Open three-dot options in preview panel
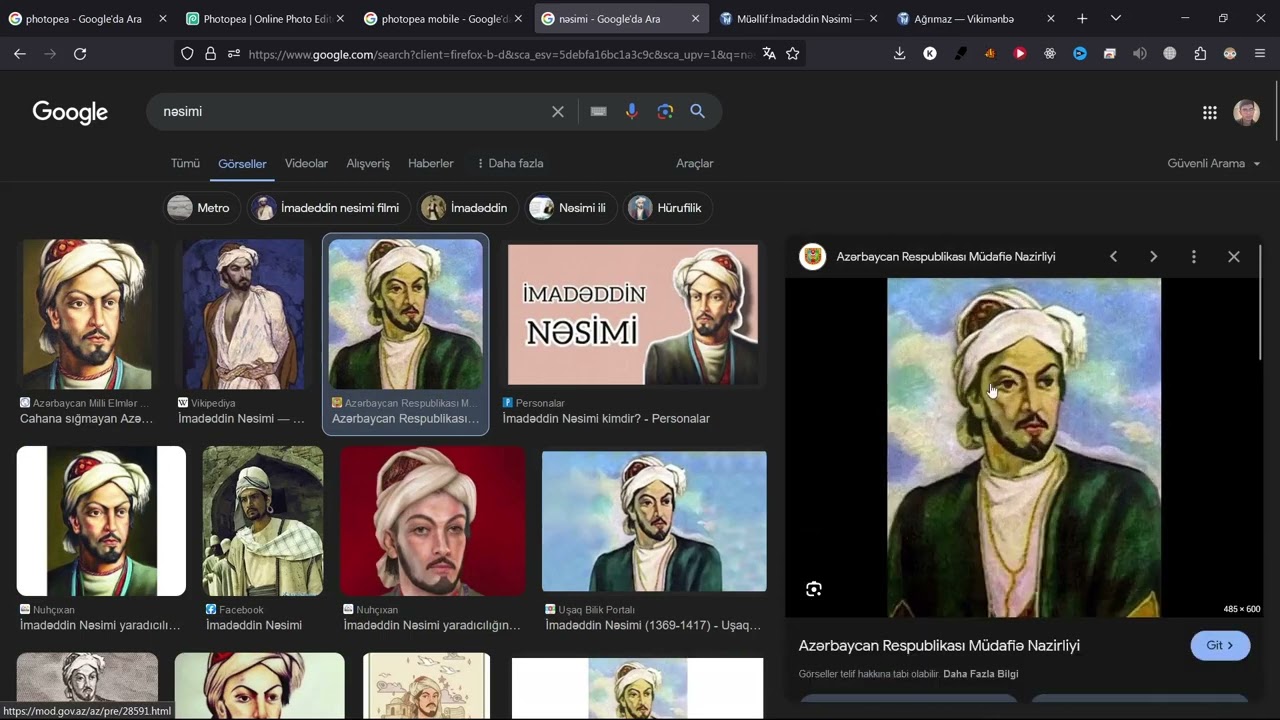 tap(1193, 257)
